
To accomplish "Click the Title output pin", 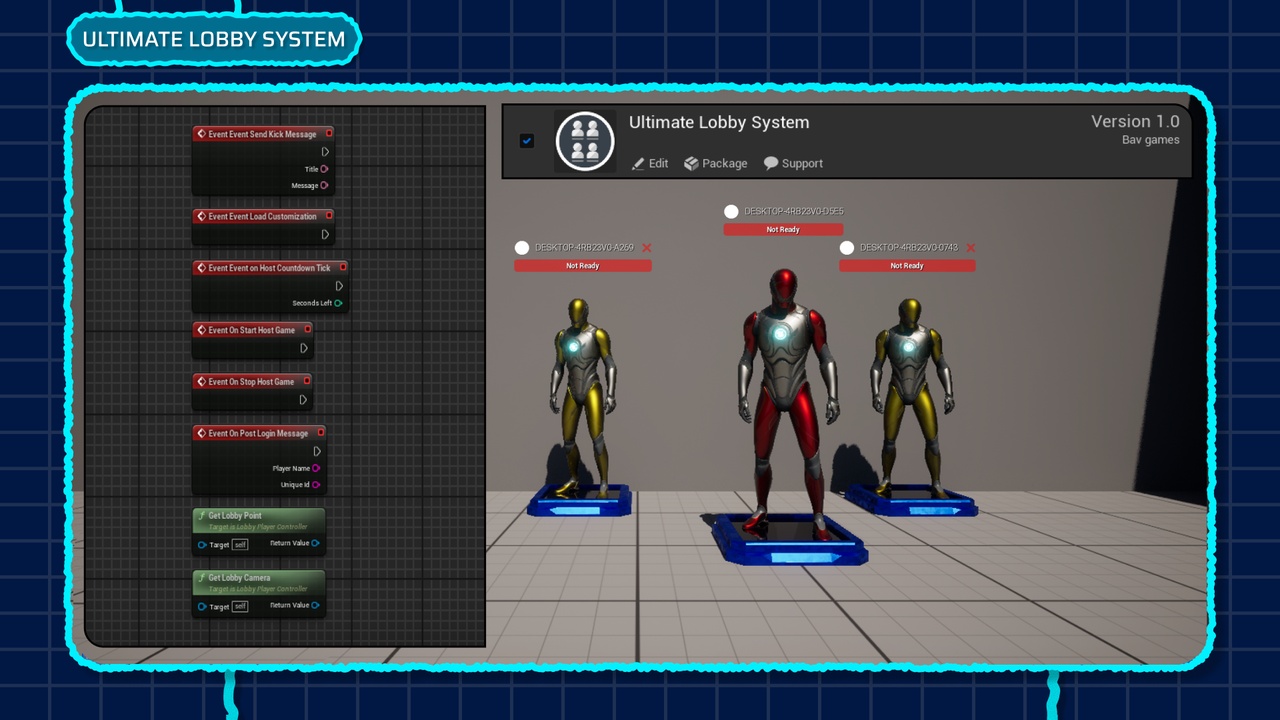I will click(324, 169).
